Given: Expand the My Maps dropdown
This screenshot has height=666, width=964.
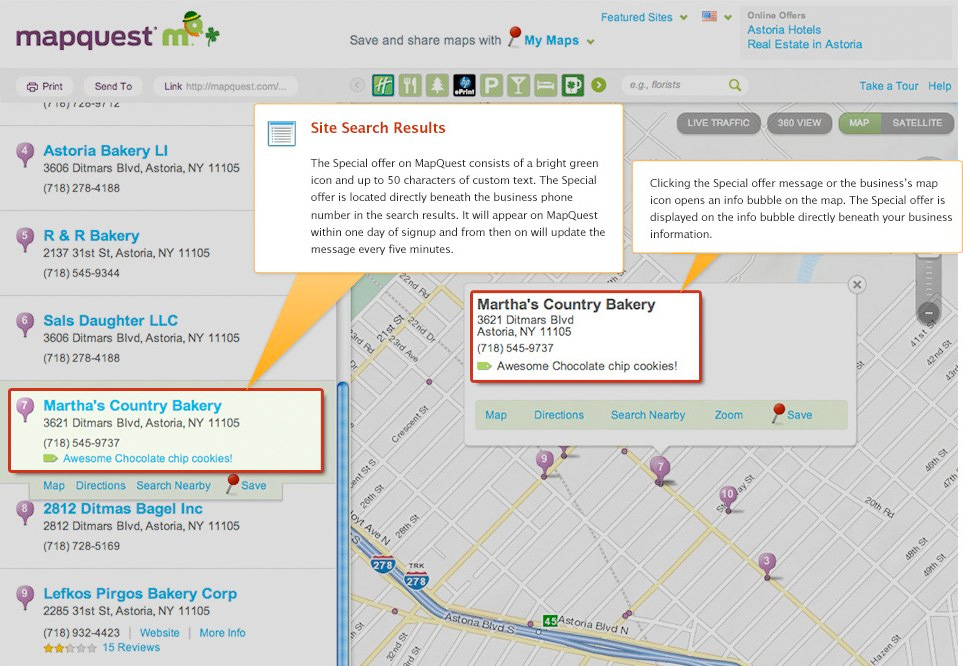Looking at the screenshot, I should coord(559,41).
